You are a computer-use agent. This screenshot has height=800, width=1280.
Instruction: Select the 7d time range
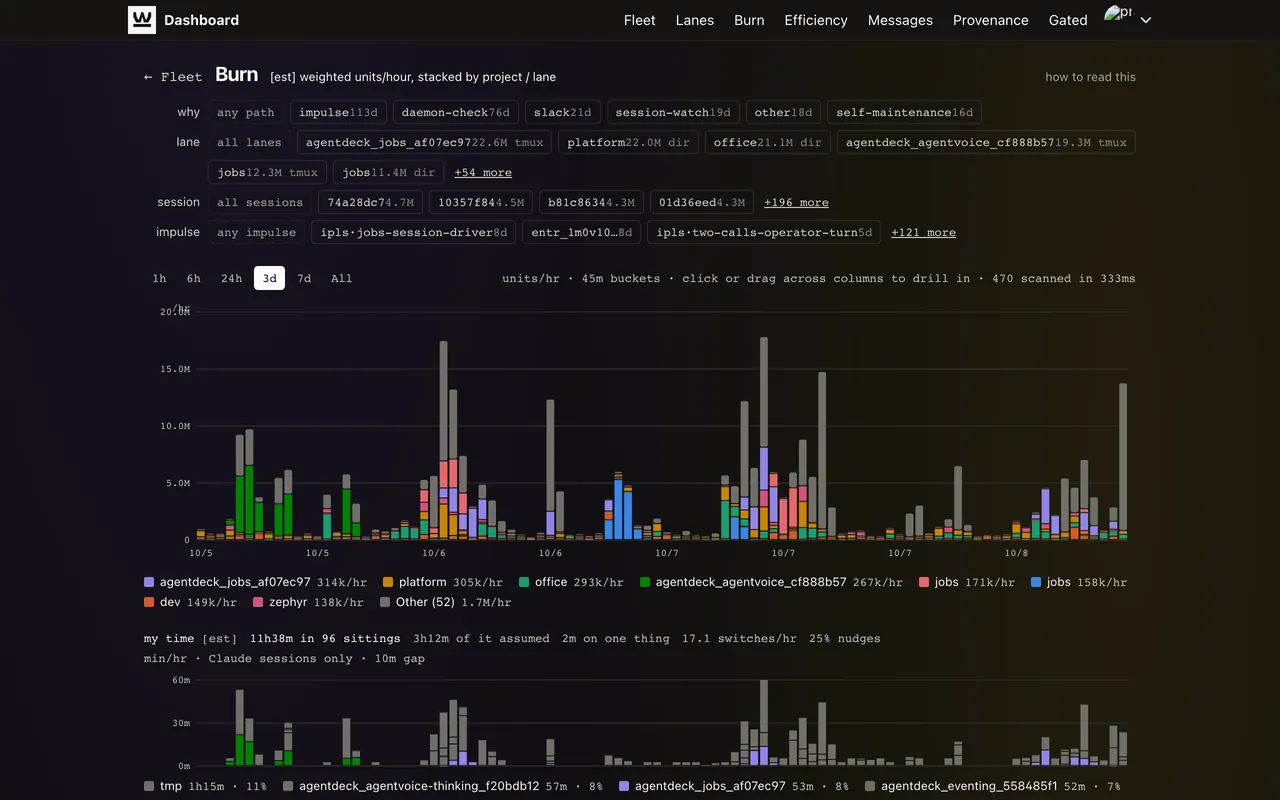coord(304,278)
